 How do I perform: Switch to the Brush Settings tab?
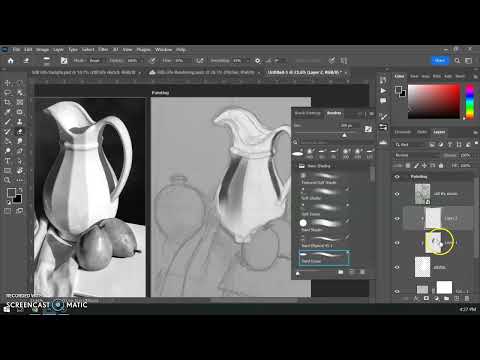[307, 113]
